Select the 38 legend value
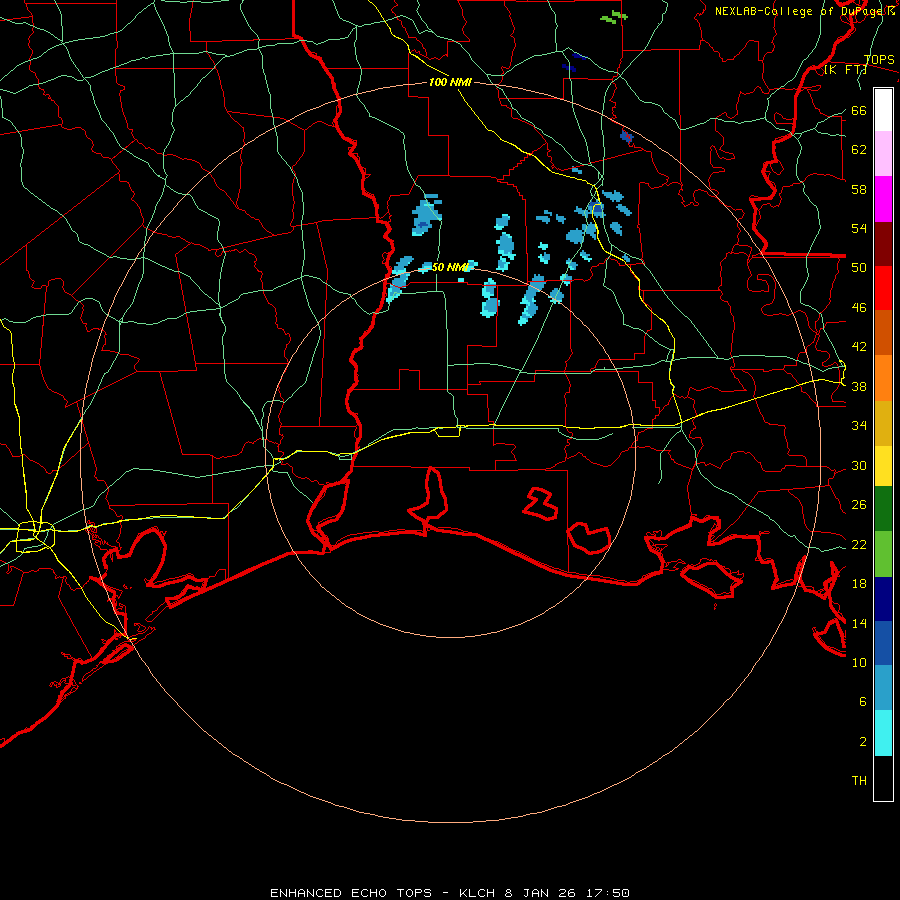 click(859, 386)
